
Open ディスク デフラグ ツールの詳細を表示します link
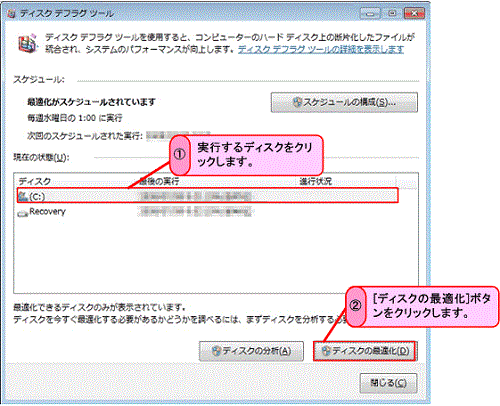[x=321, y=49]
